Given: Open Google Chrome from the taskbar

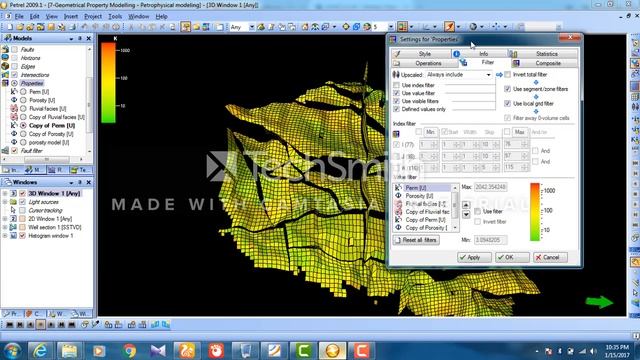Looking at the screenshot, I should click(x=129, y=351).
